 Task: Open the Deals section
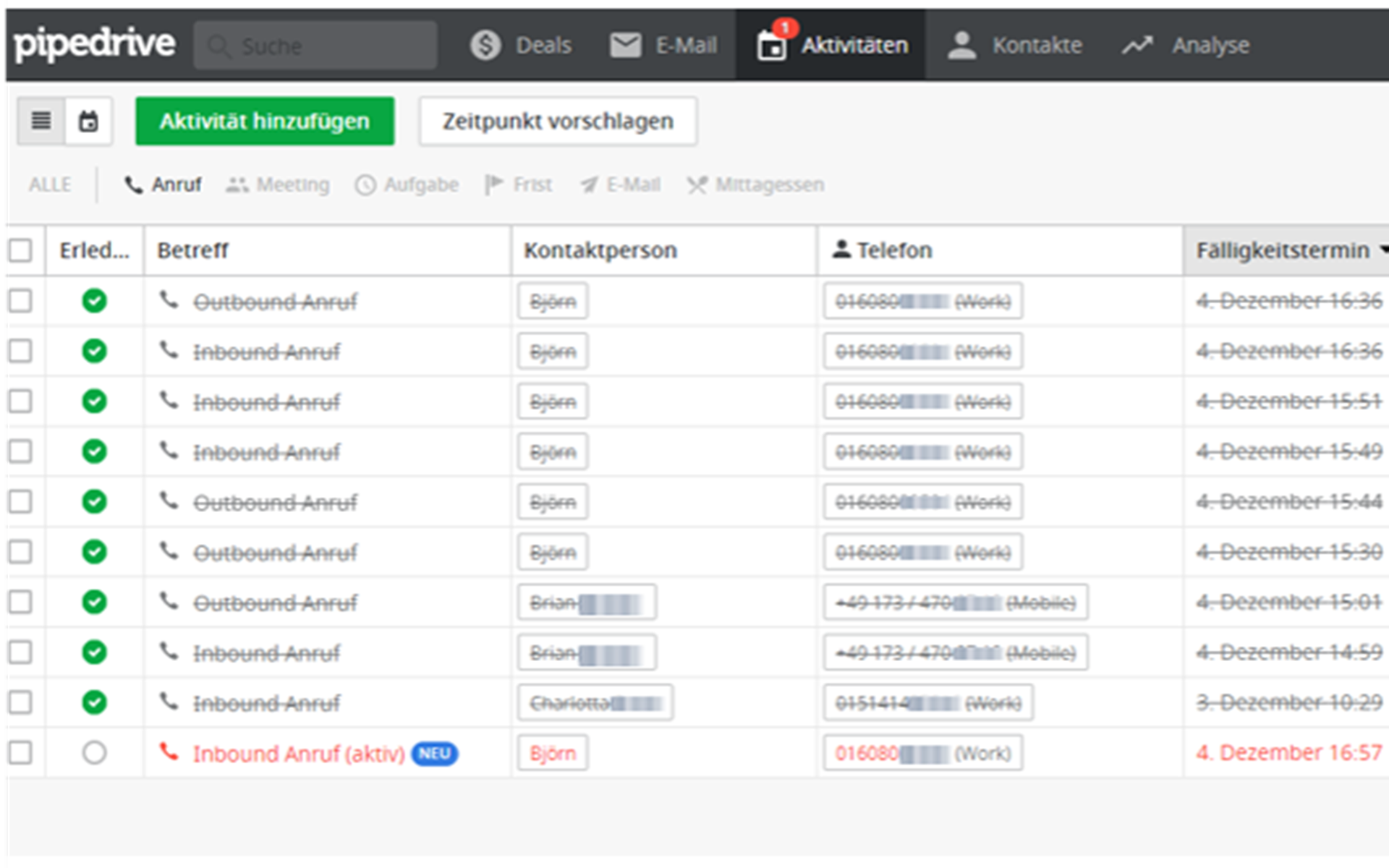pyautogui.click(x=520, y=46)
